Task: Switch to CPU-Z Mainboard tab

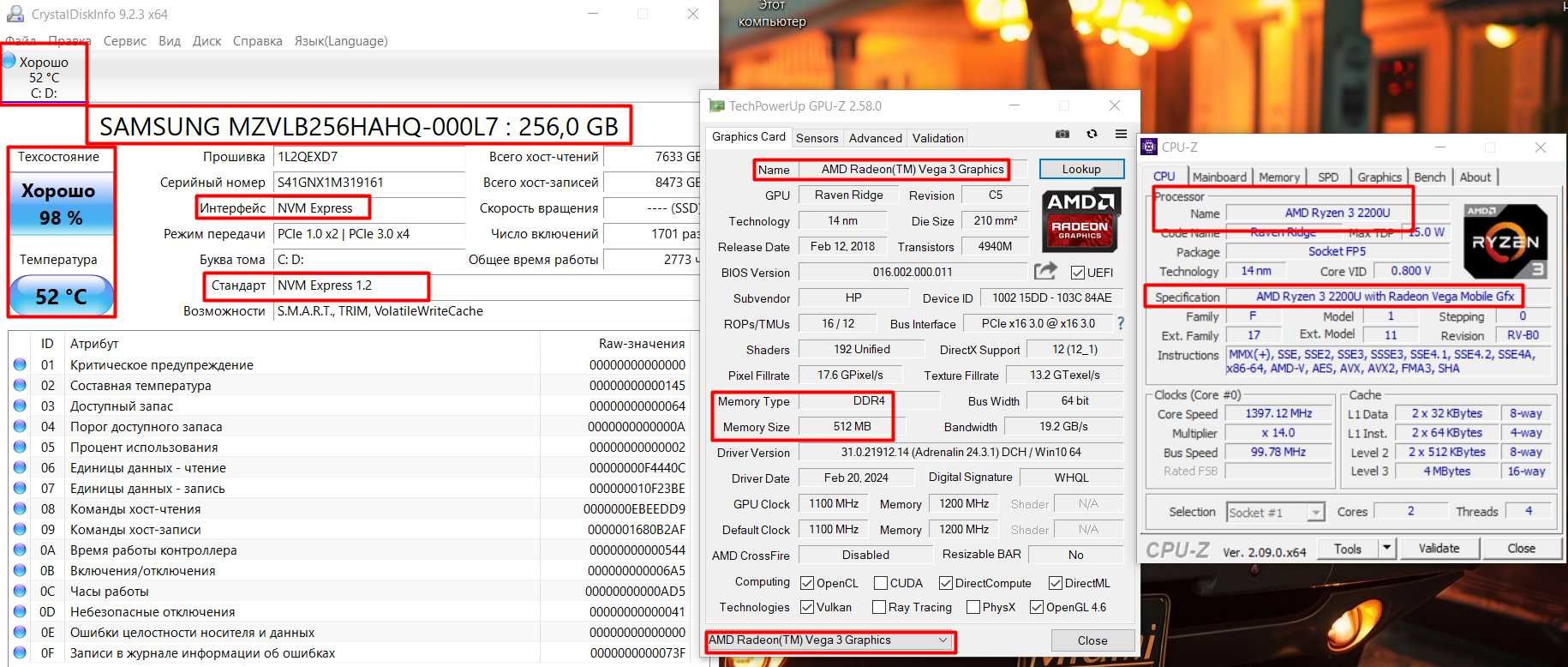Action: click(x=1219, y=177)
